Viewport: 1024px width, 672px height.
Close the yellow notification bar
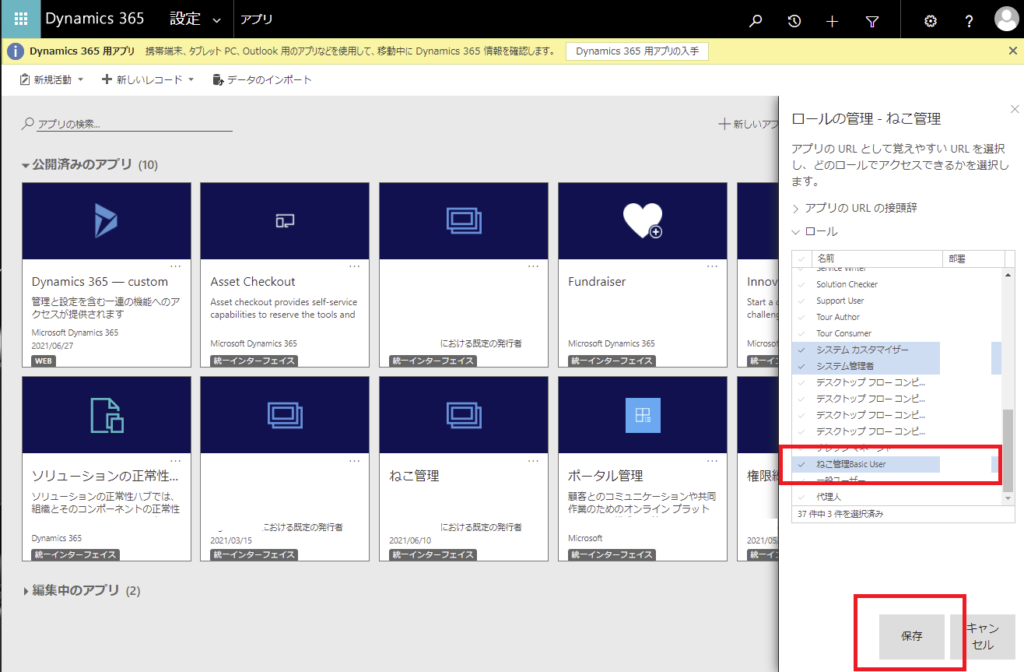[x=1012, y=51]
